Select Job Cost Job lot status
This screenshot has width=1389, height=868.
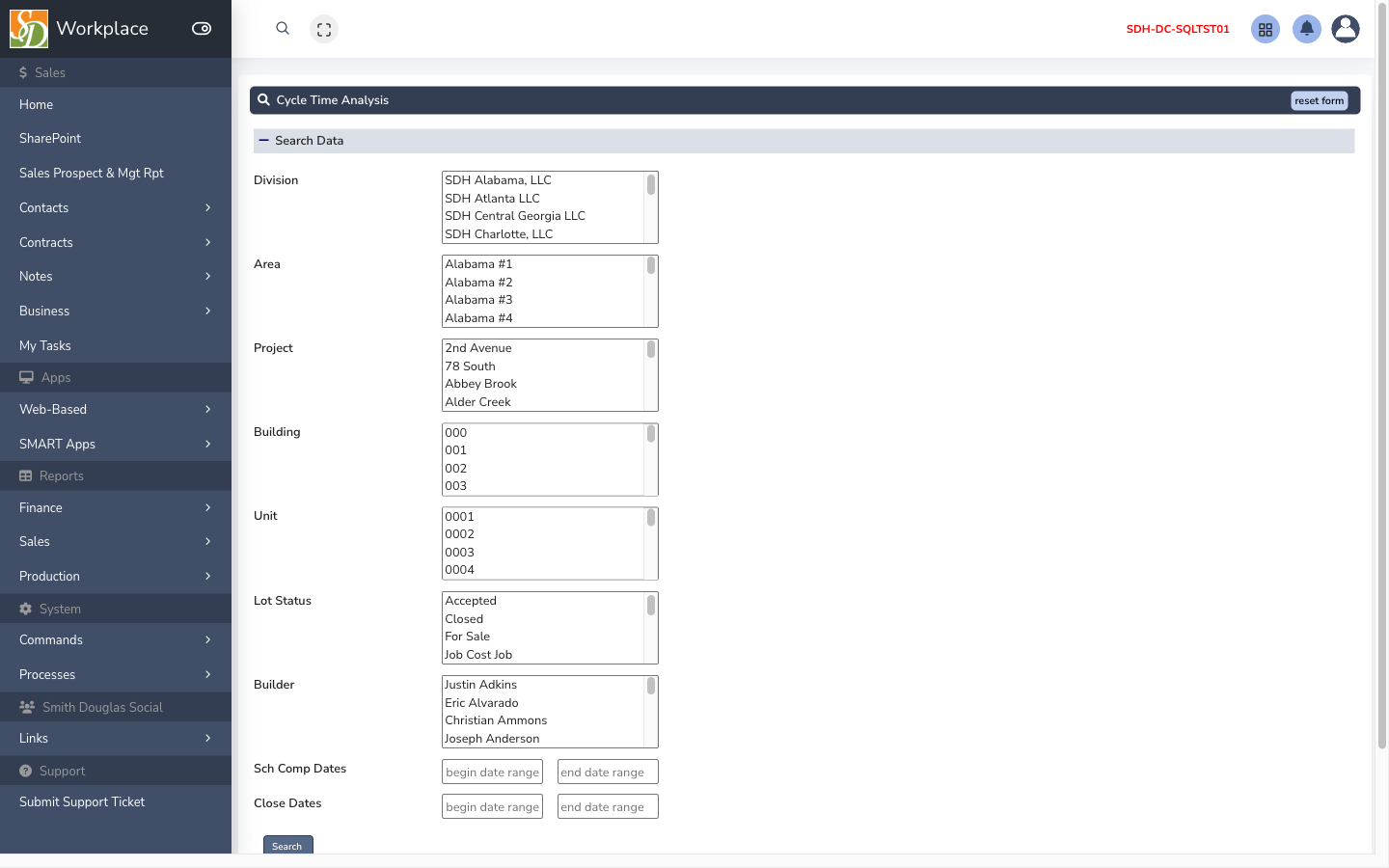pos(543,655)
